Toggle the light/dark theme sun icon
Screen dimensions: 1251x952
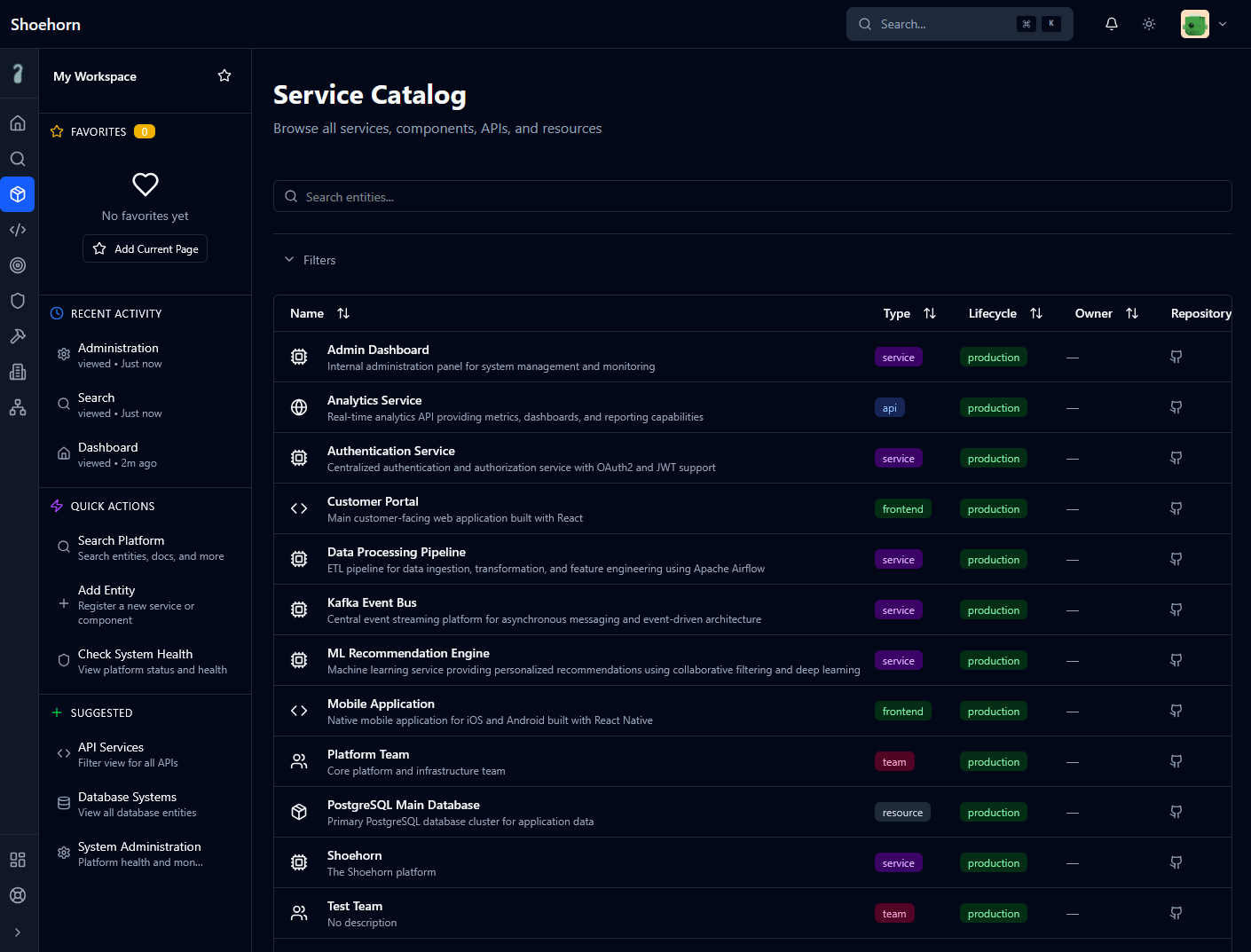pyautogui.click(x=1148, y=24)
